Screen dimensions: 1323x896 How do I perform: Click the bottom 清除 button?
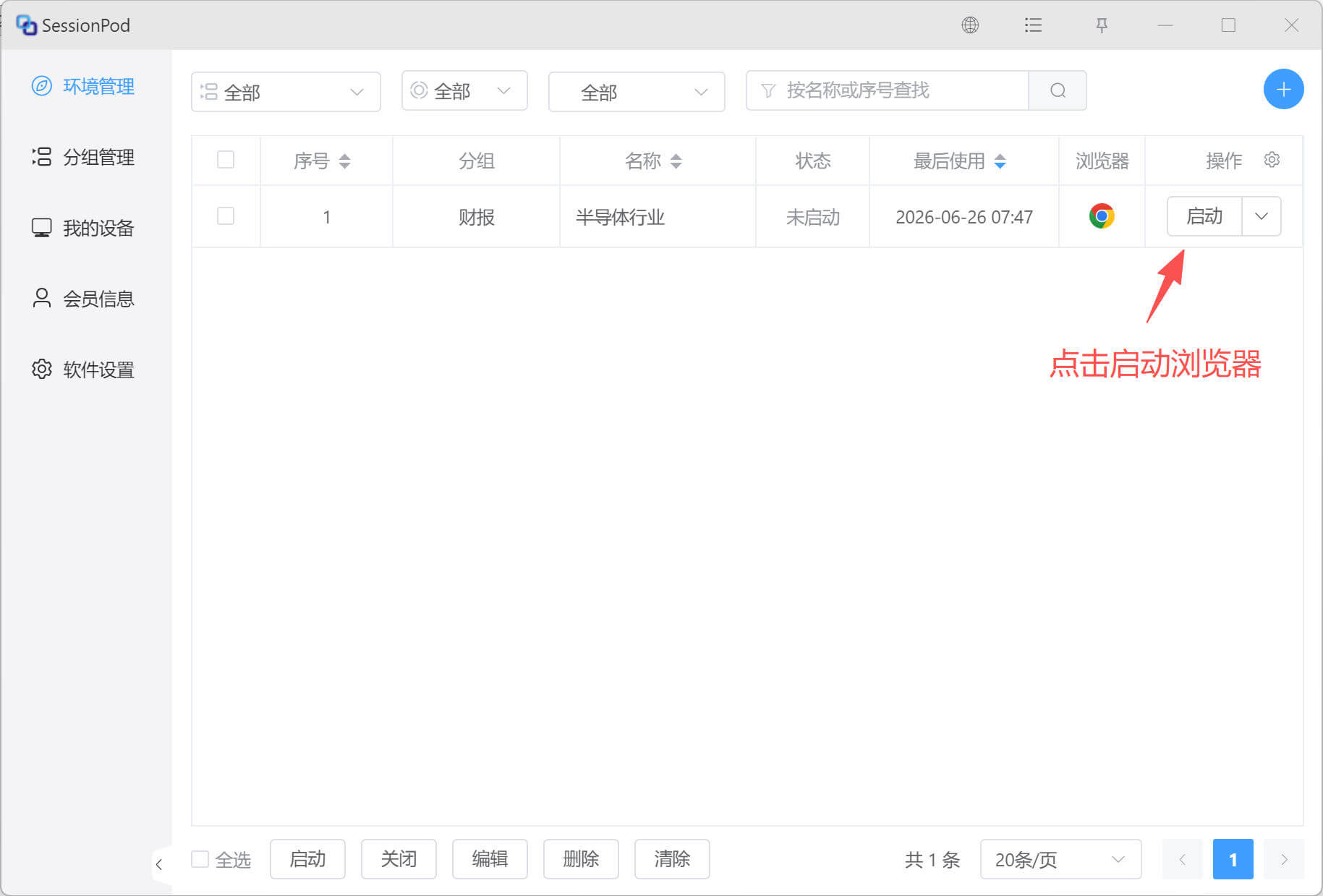672,859
